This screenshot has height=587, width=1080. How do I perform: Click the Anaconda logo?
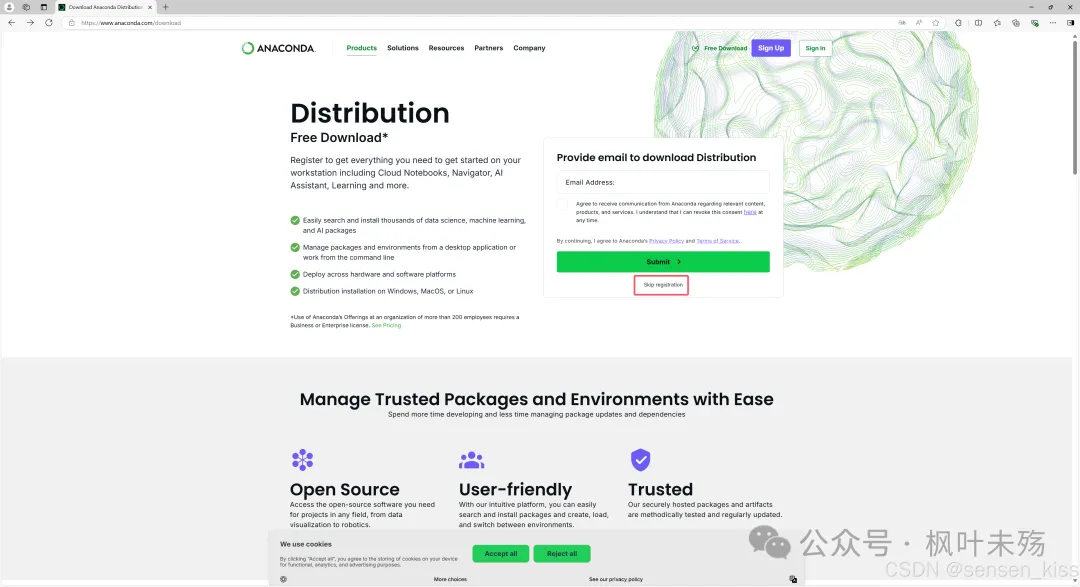tap(278, 48)
